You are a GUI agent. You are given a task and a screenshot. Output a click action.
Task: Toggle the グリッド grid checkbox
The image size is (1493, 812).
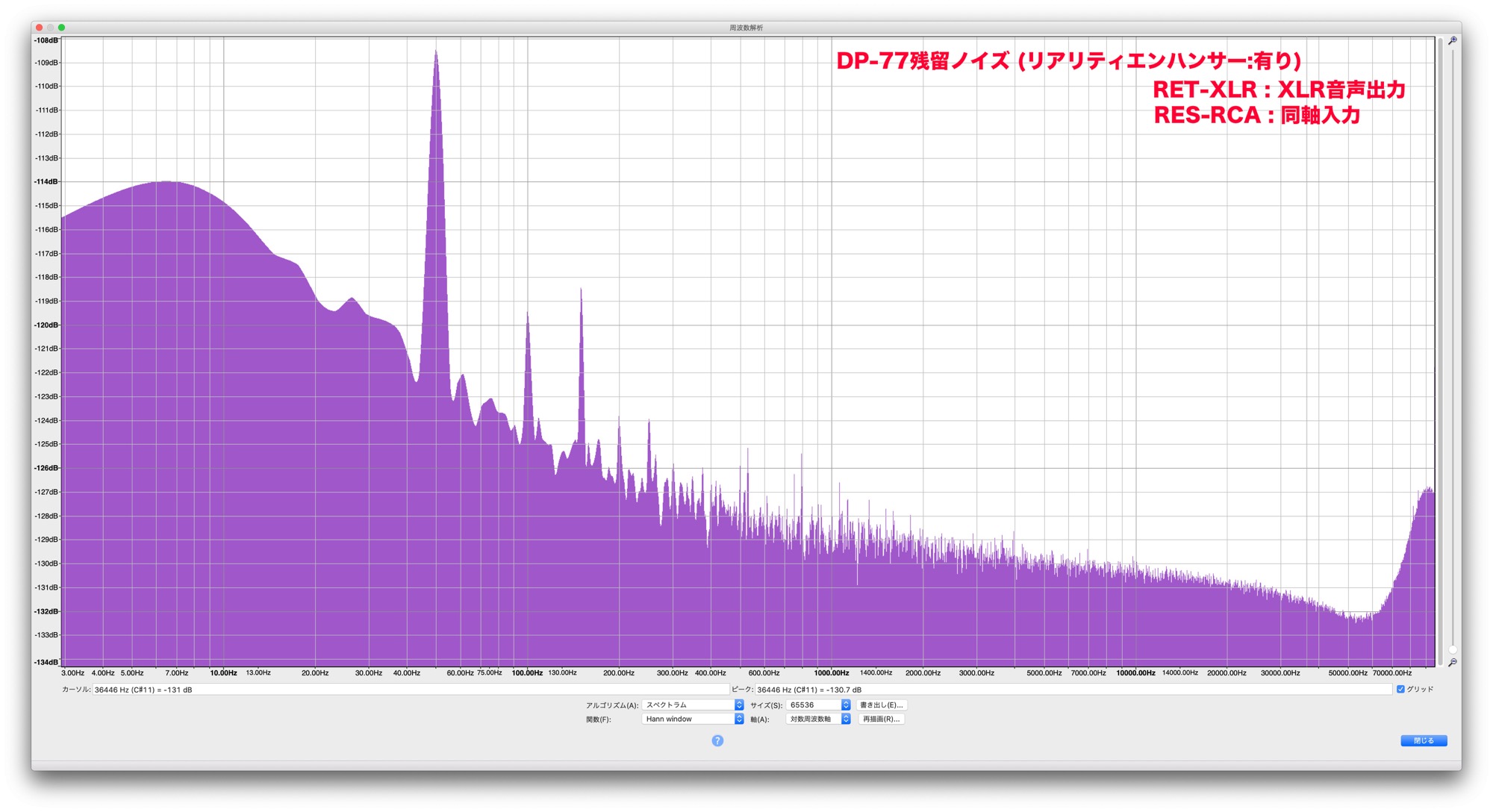point(1400,690)
